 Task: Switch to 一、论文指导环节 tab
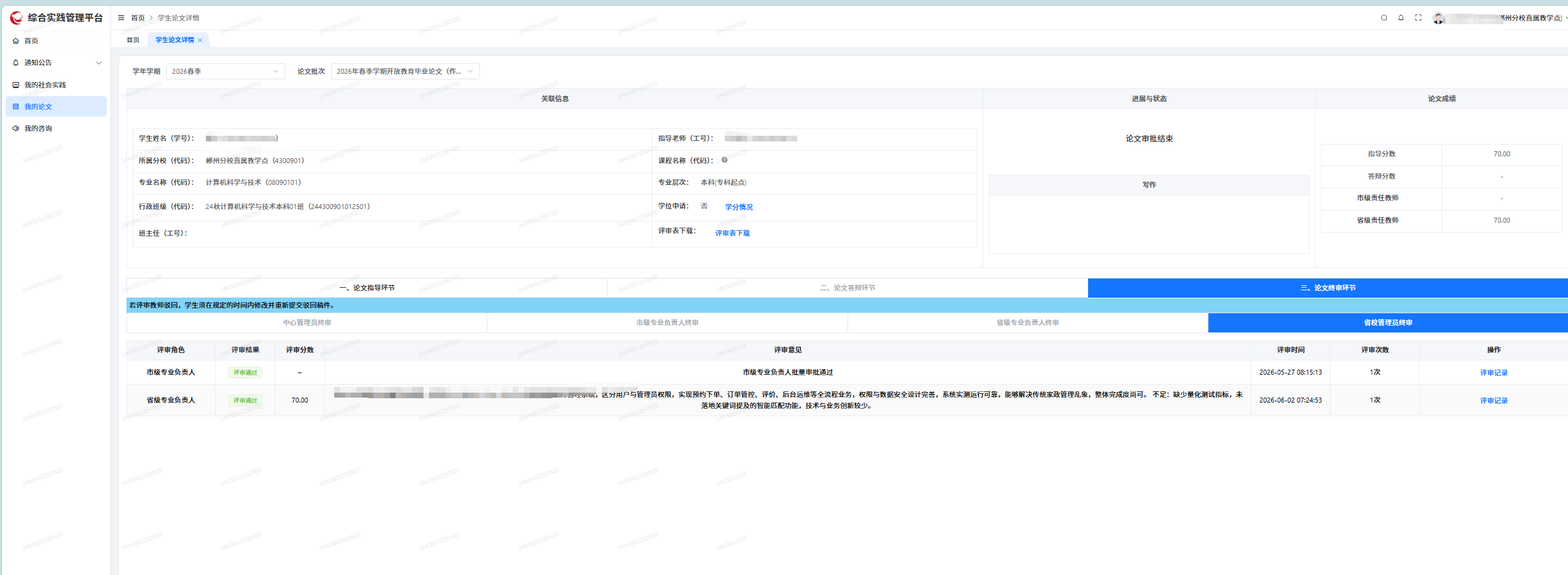coord(367,288)
